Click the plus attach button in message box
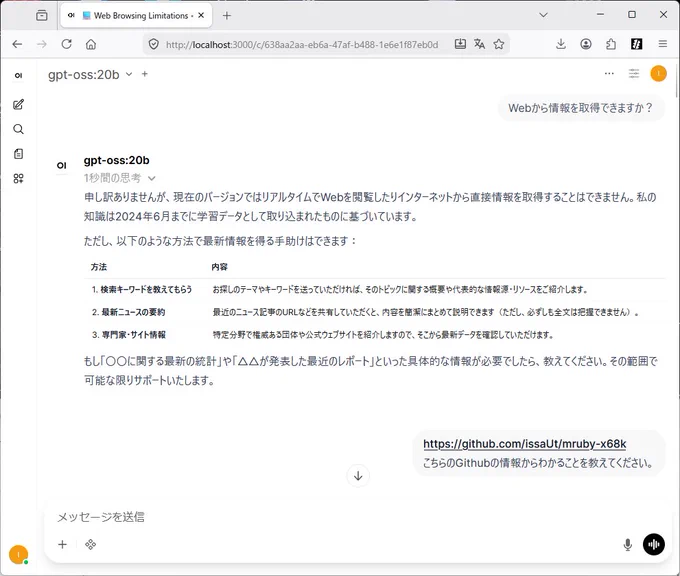680x576 pixels. coord(62,544)
